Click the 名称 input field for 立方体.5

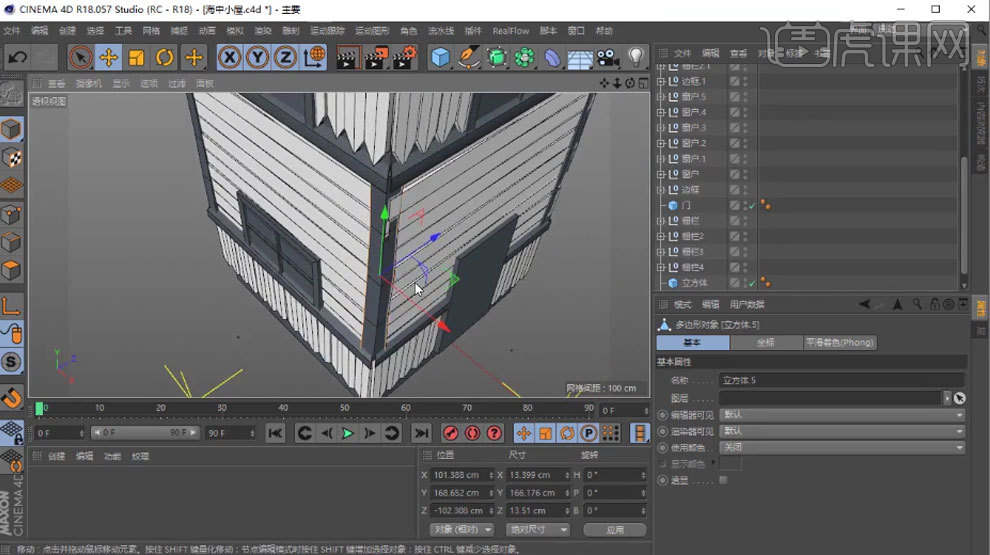tap(841, 380)
